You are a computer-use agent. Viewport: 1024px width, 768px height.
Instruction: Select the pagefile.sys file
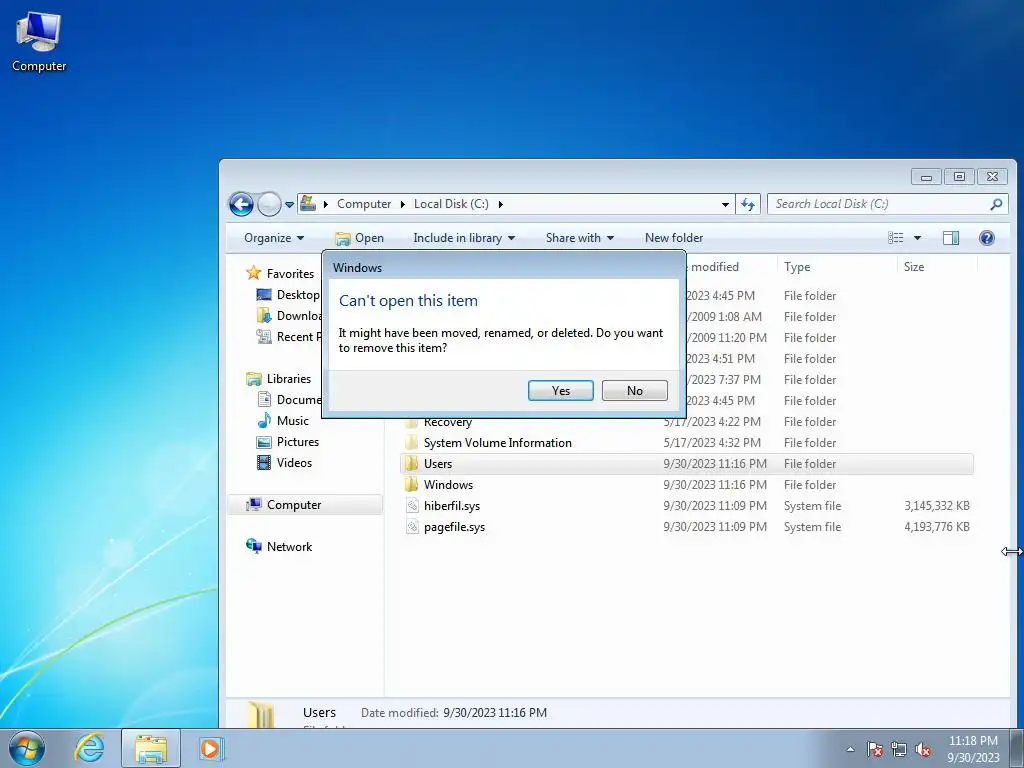pyautogui.click(x=455, y=526)
